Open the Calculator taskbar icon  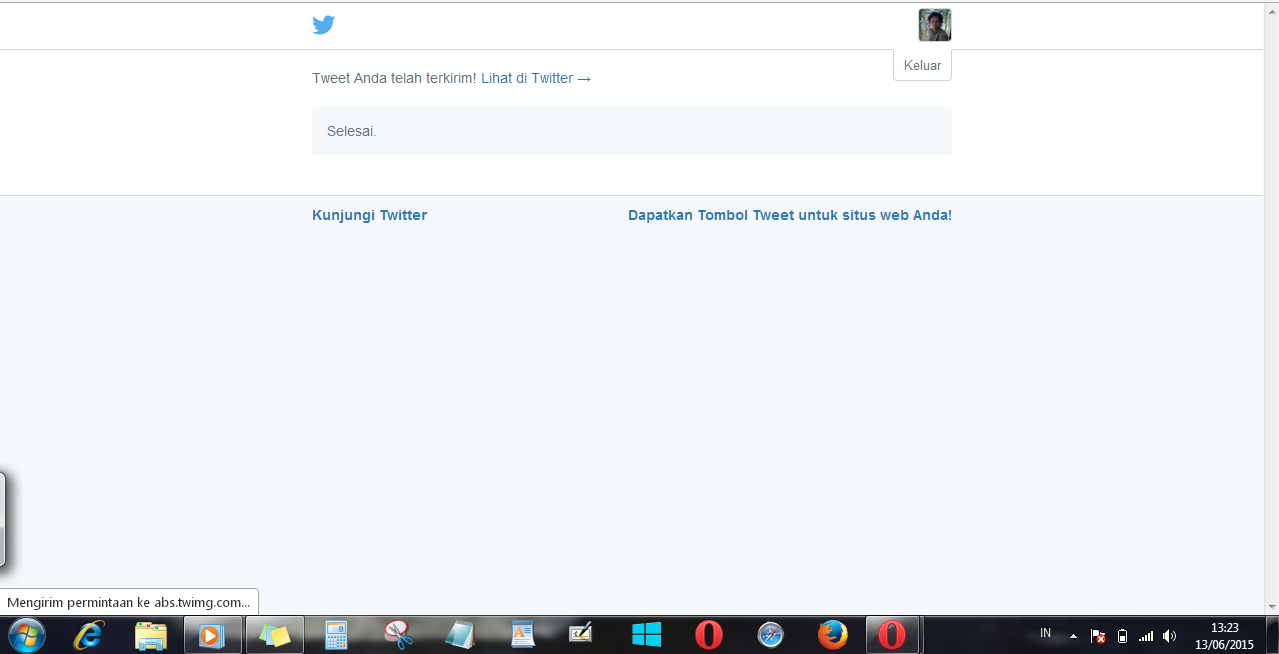[x=336, y=635]
